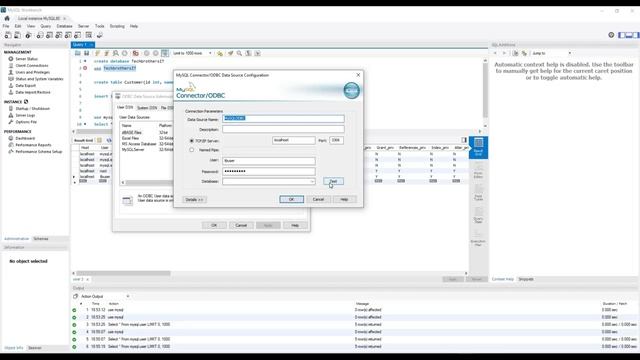Click the Password input field
The width and height of the screenshot is (640, 360).
pos(269,171)
